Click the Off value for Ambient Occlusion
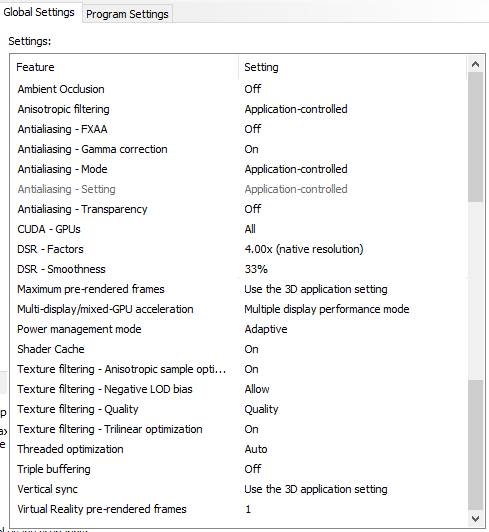This screenshot has height=532, width=489. pos(253,89)
